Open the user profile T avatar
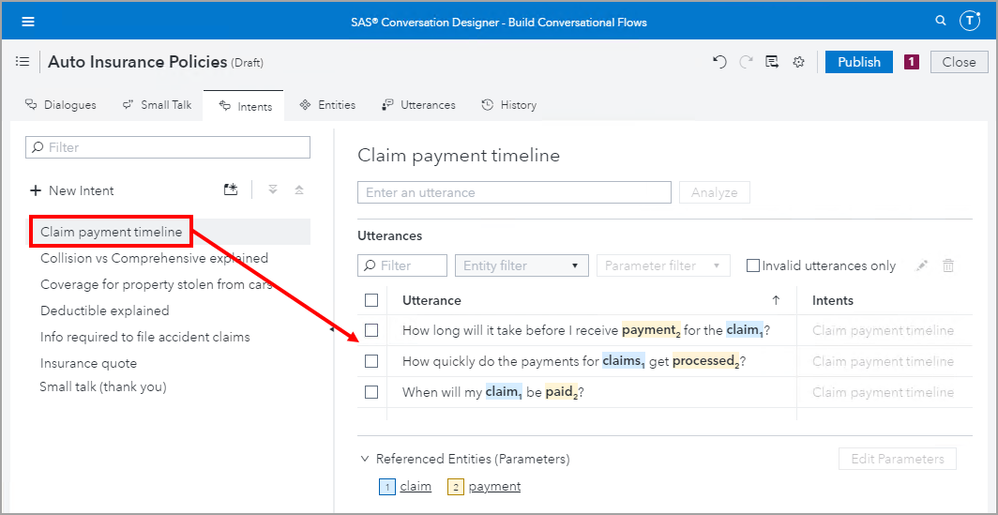This screenshot has width=998, height=515. pos(969,21)
